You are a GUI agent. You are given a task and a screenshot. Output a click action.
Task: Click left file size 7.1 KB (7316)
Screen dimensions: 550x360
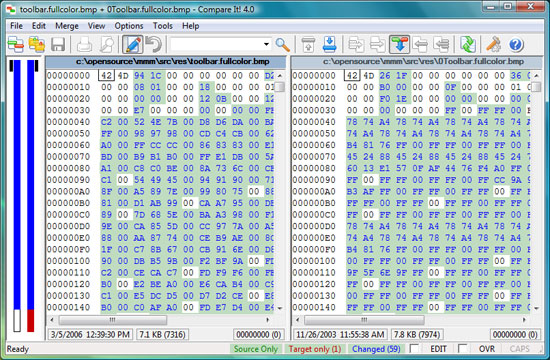pos(162,334)
